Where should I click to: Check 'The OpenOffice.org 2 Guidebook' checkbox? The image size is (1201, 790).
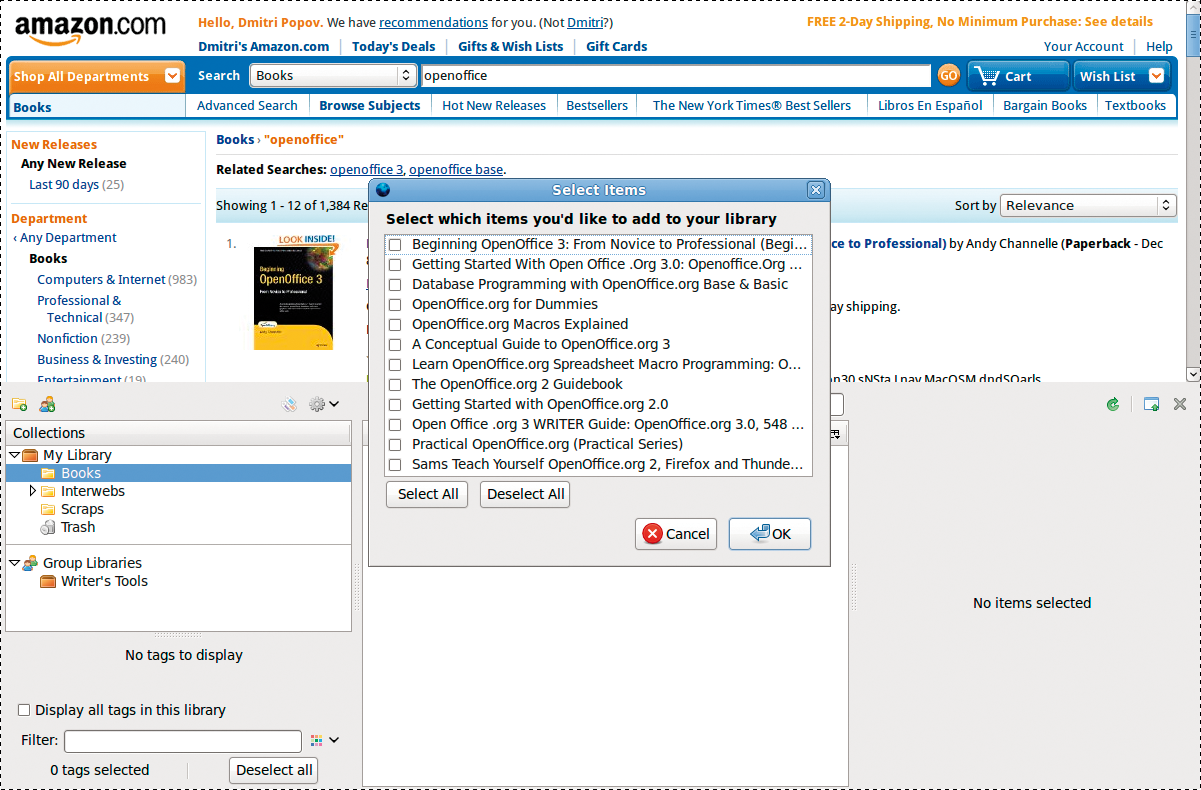click(x=395, y=385)
